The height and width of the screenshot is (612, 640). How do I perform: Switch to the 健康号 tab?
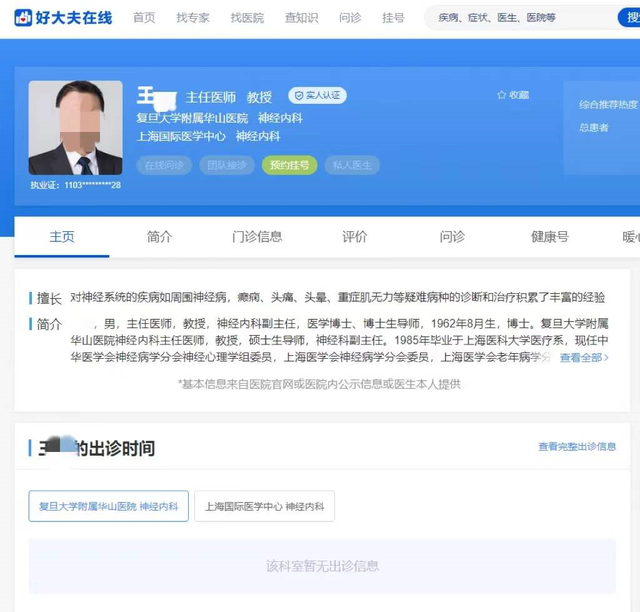(x=550, y=237)
